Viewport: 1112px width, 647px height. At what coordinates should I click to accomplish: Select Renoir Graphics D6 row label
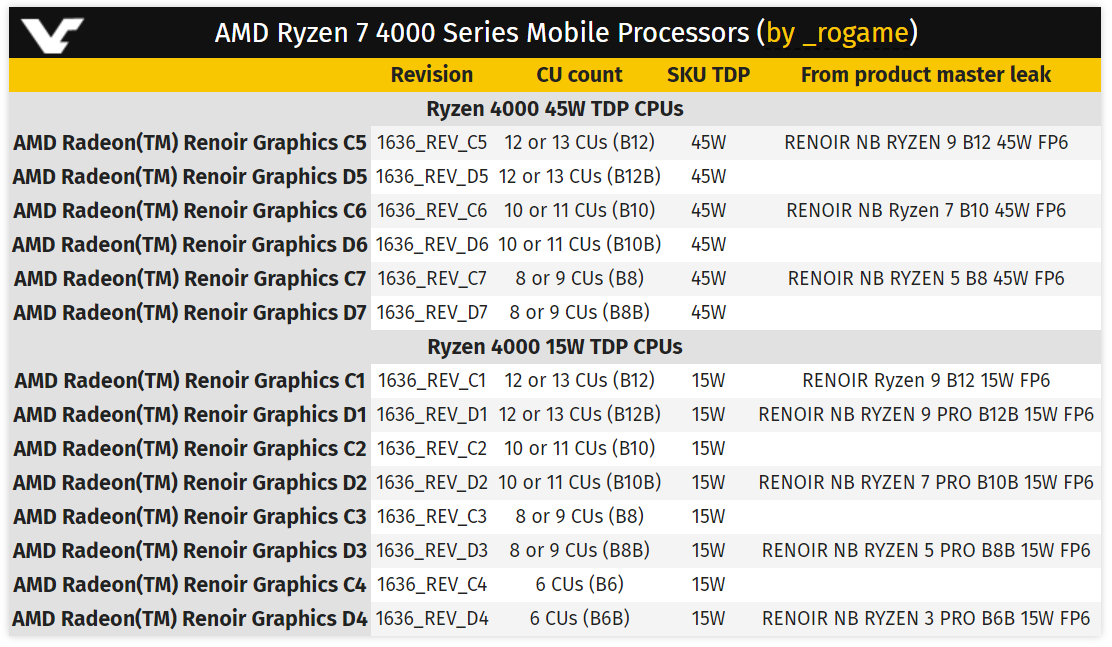[190, 245]
